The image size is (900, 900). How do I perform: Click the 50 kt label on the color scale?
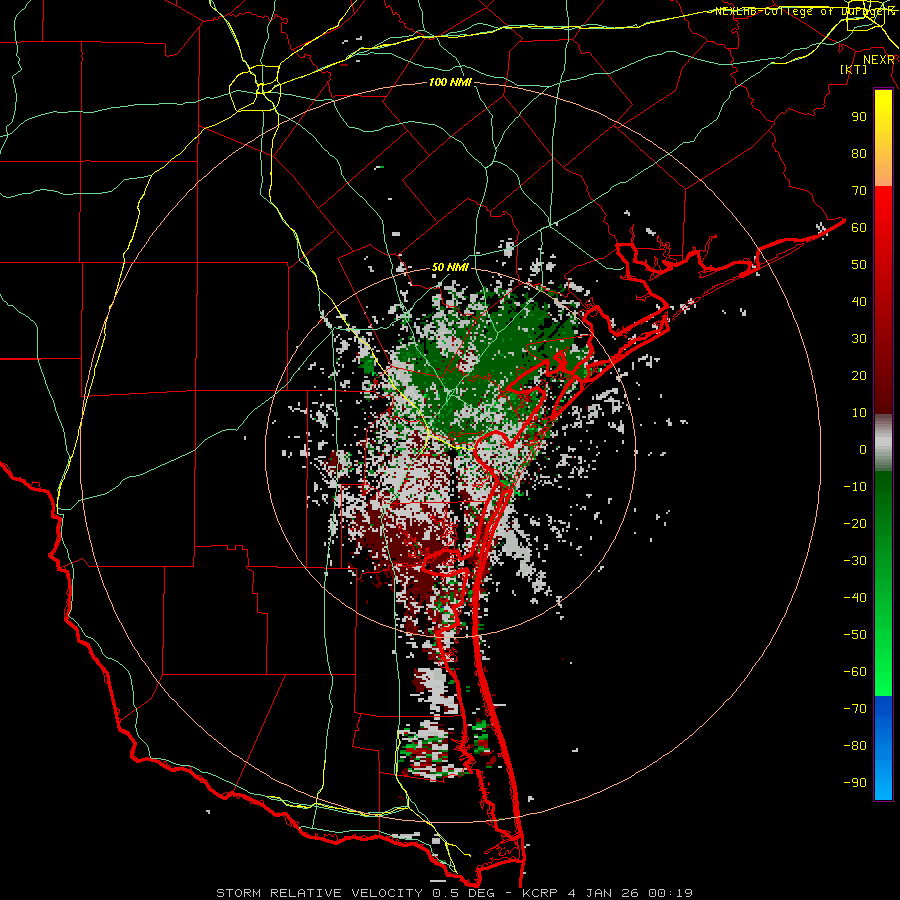(859, 265)
